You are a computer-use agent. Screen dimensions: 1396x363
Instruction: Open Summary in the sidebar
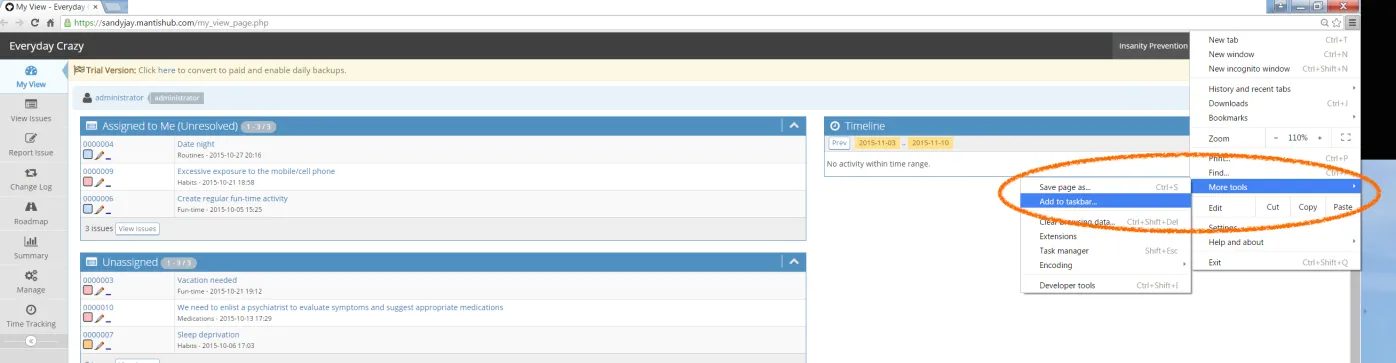point(31,247)
